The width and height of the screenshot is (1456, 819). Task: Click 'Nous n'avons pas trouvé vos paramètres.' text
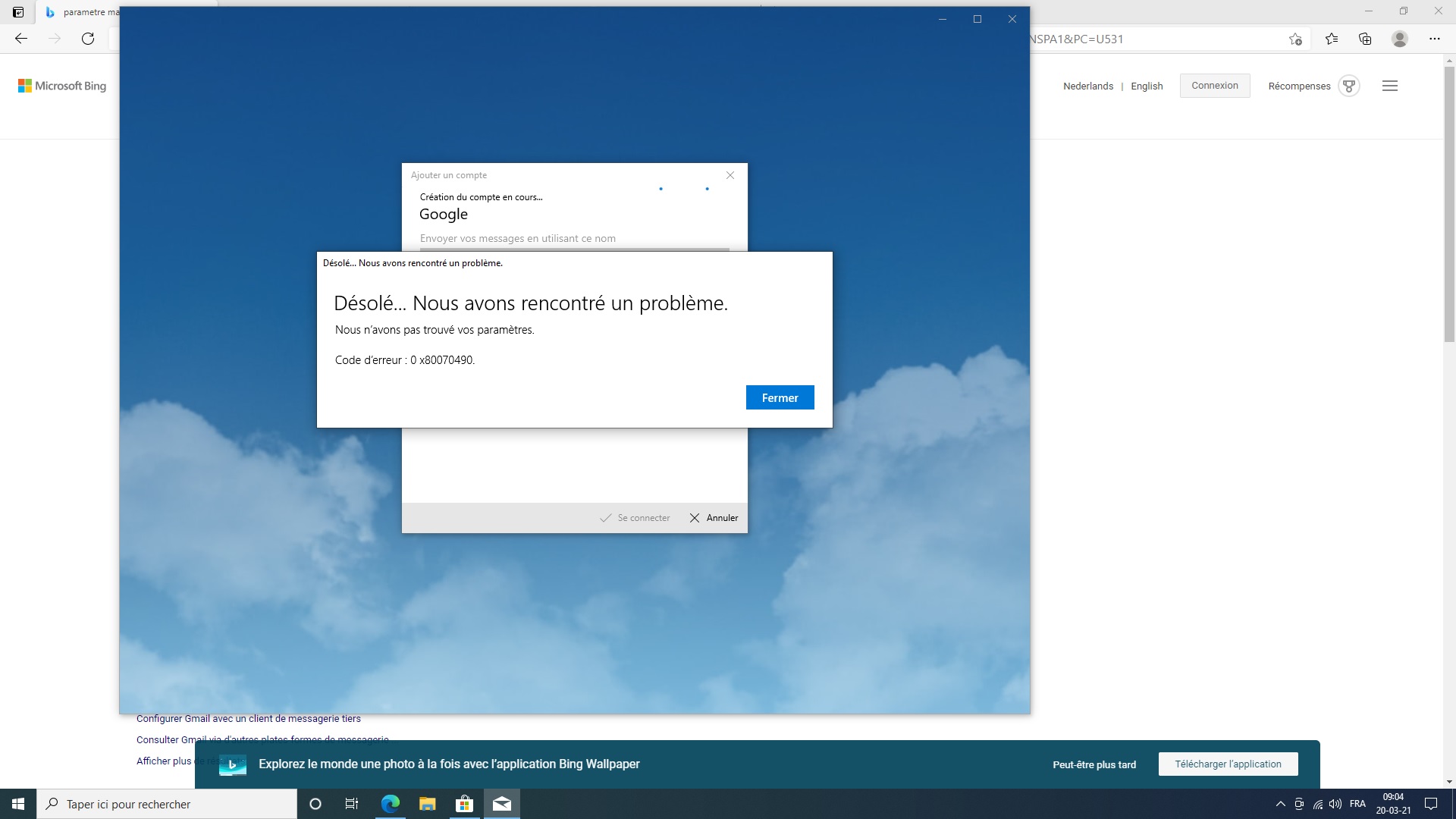pos(435,330)
